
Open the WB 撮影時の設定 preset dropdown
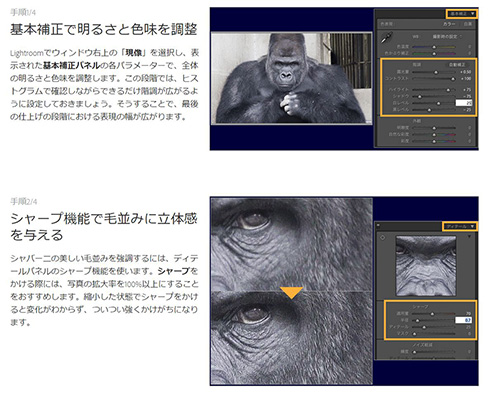point(447,36)
